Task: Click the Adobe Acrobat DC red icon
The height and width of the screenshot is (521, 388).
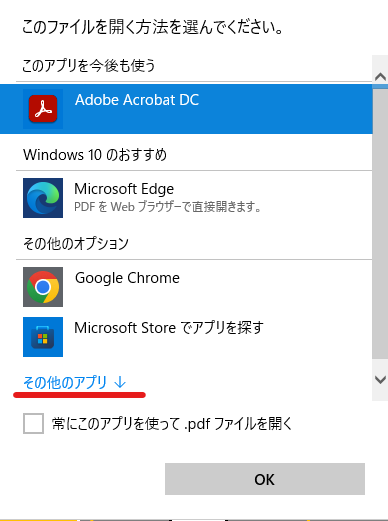Action: pos(43,109)
